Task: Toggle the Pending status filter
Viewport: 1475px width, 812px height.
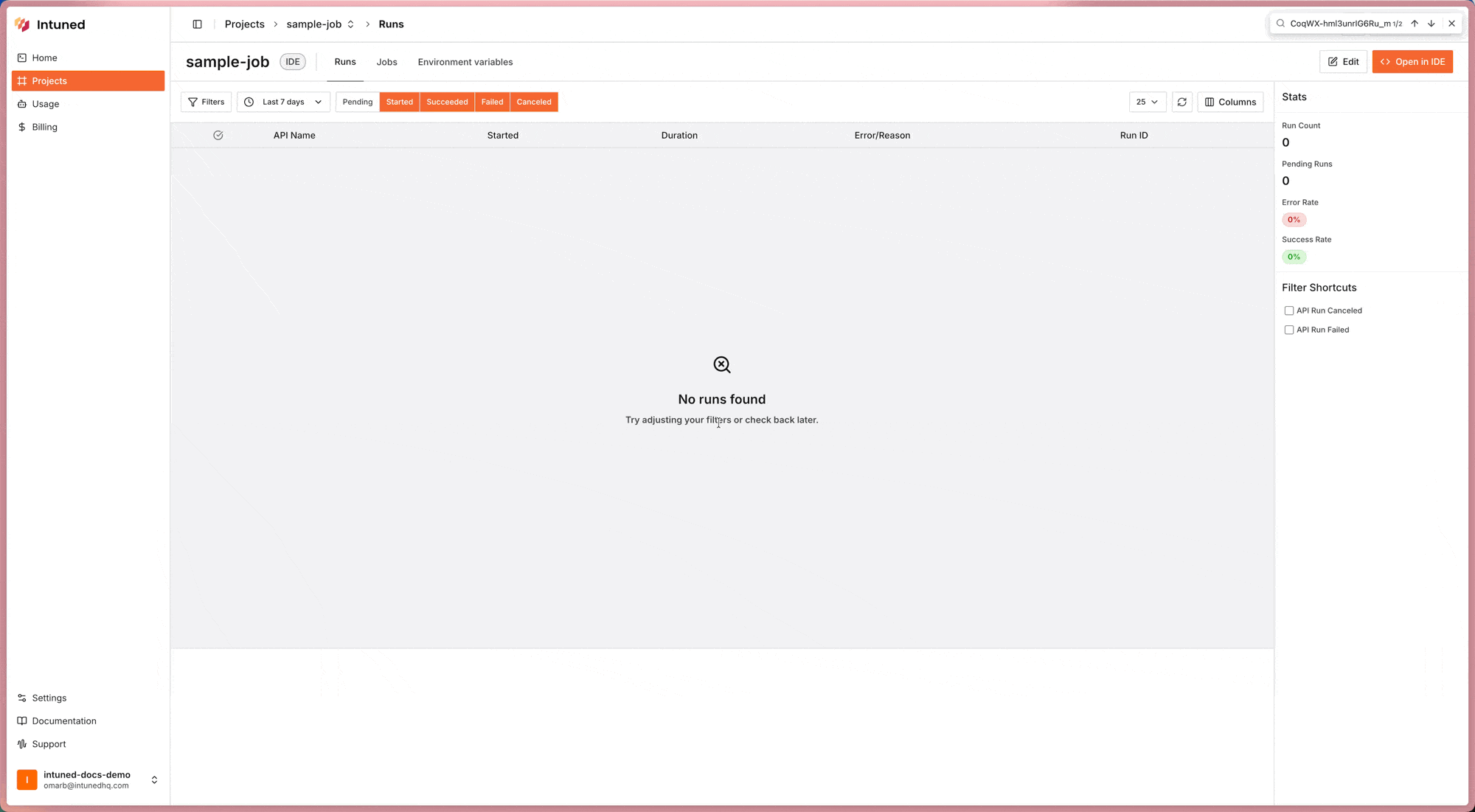Action: [357, 102]
